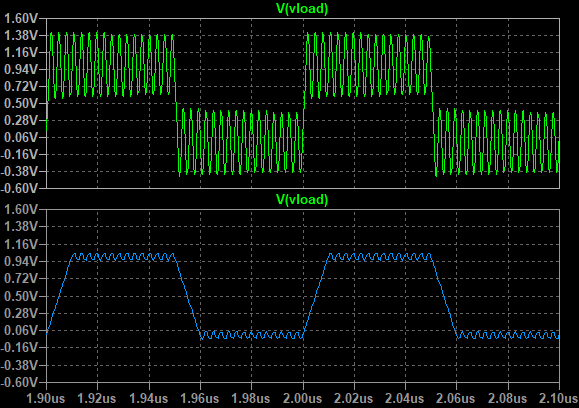Click 0.06V on the upper pane's vertical axis
Viewport: 579px width, 408px height.
click(21, 137)
